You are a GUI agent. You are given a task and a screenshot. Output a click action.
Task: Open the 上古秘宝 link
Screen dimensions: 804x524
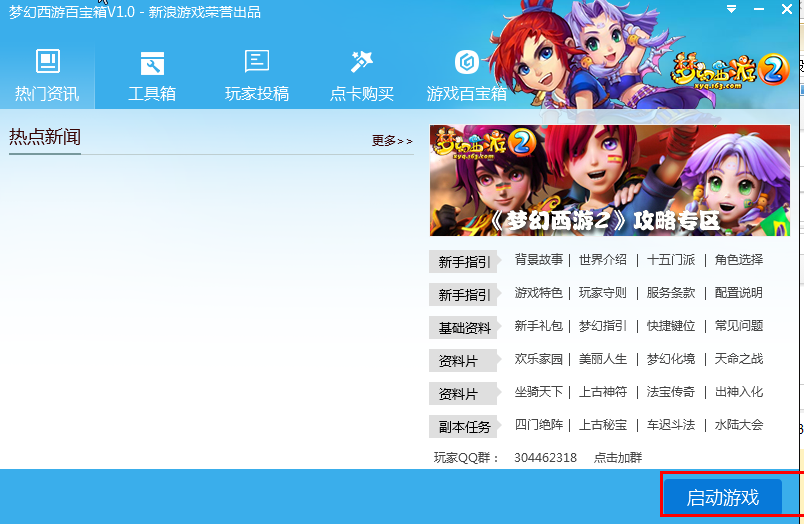pos(602,425)
